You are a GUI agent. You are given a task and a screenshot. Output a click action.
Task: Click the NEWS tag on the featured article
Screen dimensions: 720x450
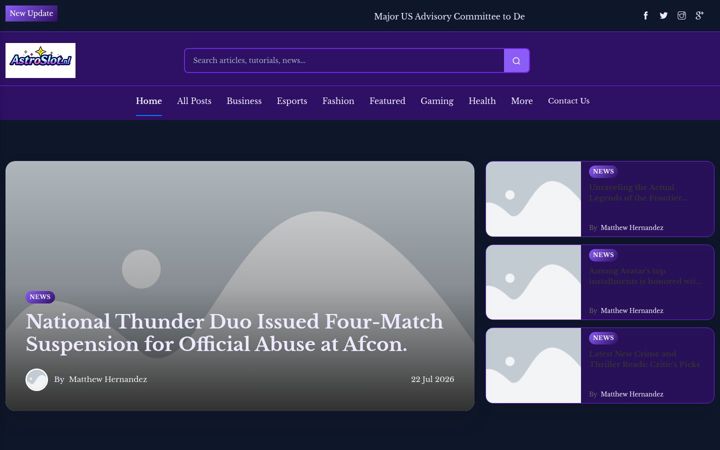click(40, 297)
